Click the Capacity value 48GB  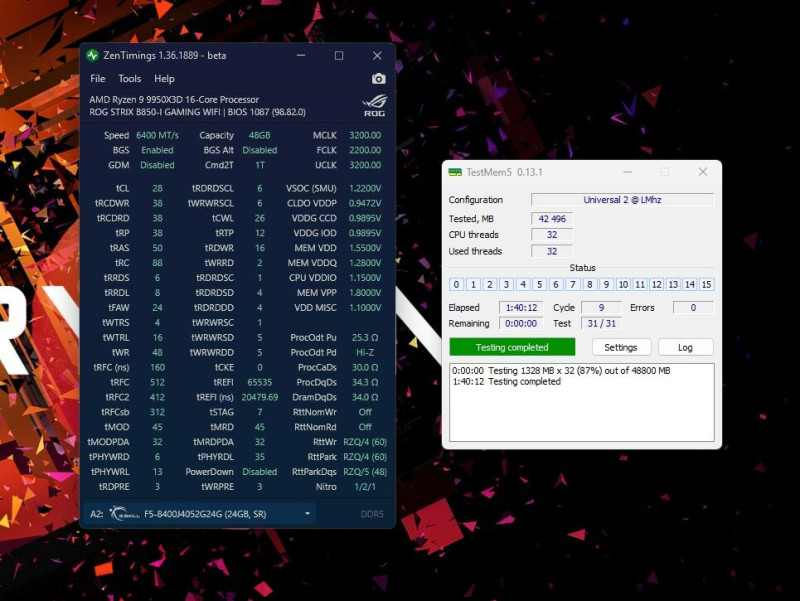coord(259,135)
